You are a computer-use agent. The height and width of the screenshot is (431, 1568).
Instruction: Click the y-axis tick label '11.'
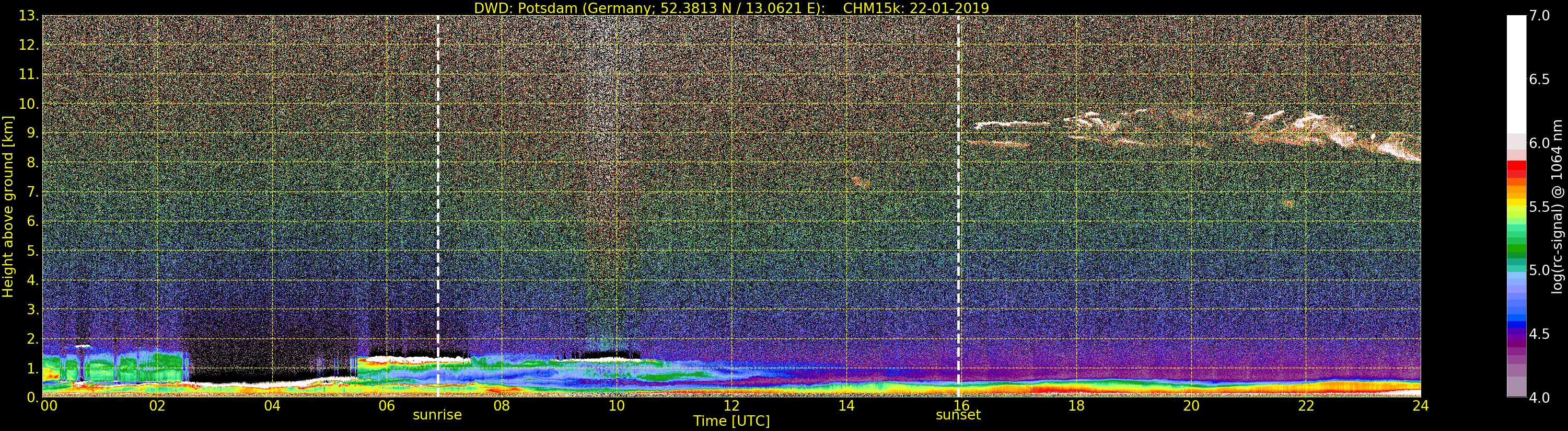tap(29, 74)
